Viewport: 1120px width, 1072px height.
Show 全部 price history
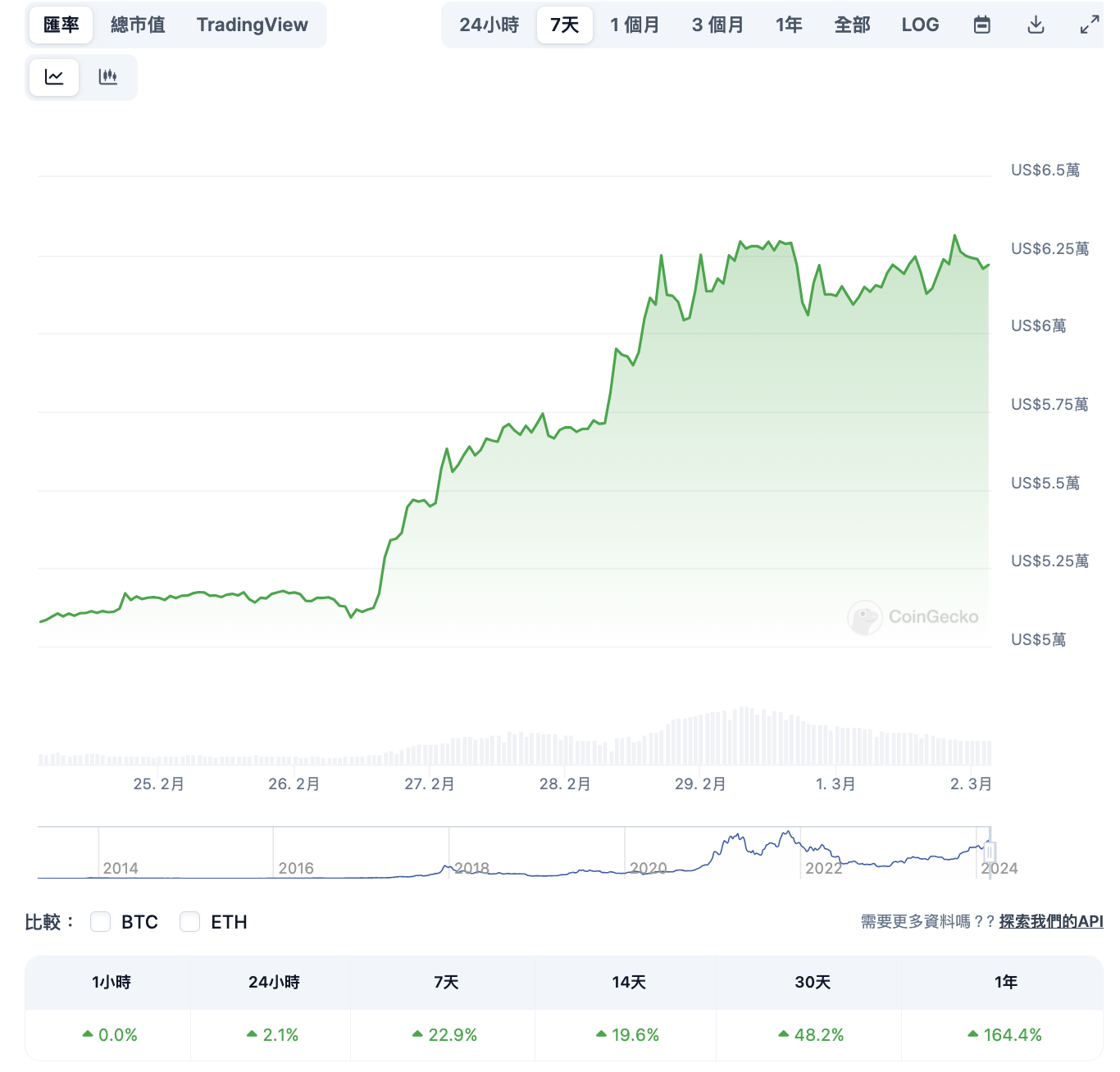click(852, 25)
